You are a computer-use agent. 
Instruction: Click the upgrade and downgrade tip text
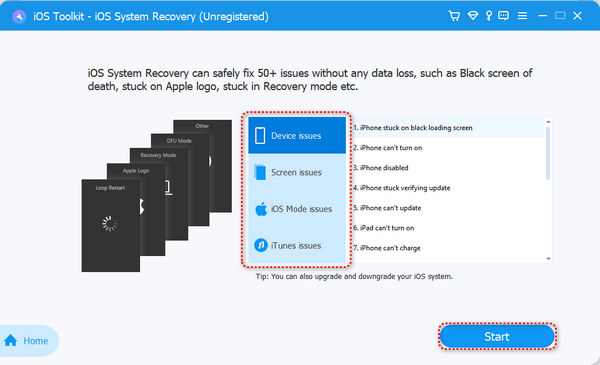(354, 276)
